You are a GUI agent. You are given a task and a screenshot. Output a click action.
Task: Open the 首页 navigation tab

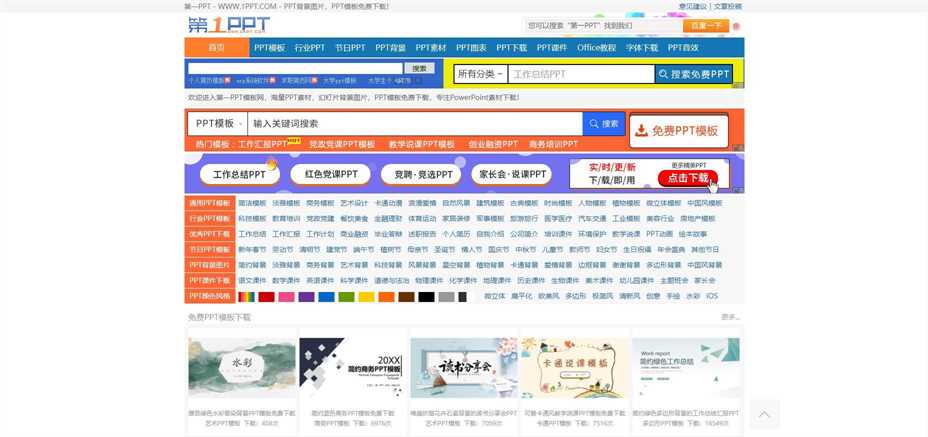[x=216, y=48]
